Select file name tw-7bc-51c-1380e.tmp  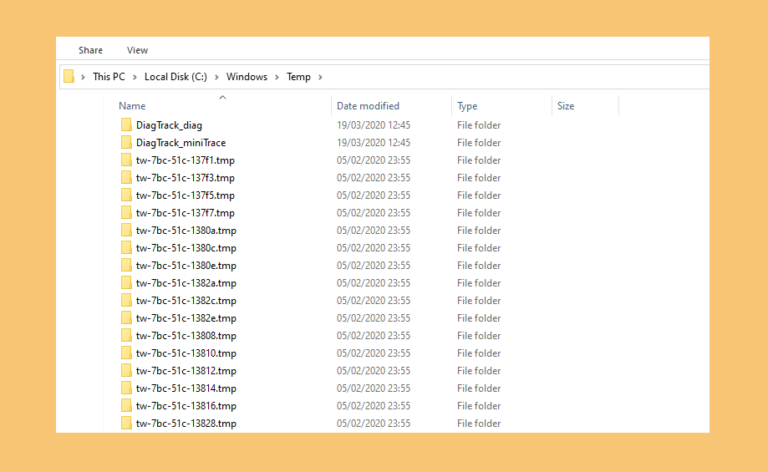click(186, 266)
